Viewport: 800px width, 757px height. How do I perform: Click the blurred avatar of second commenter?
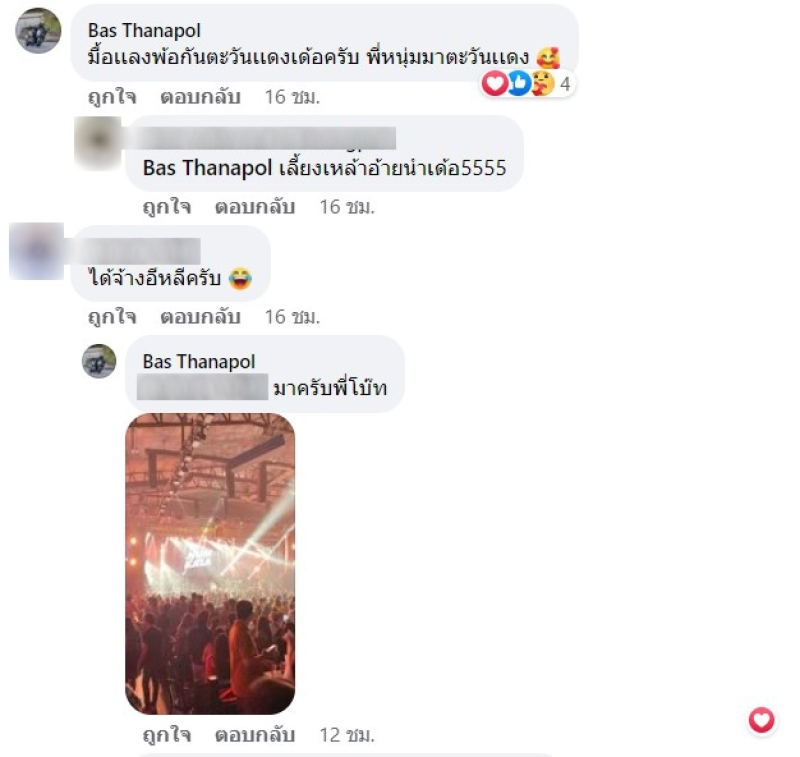click(x=36, y=251)
